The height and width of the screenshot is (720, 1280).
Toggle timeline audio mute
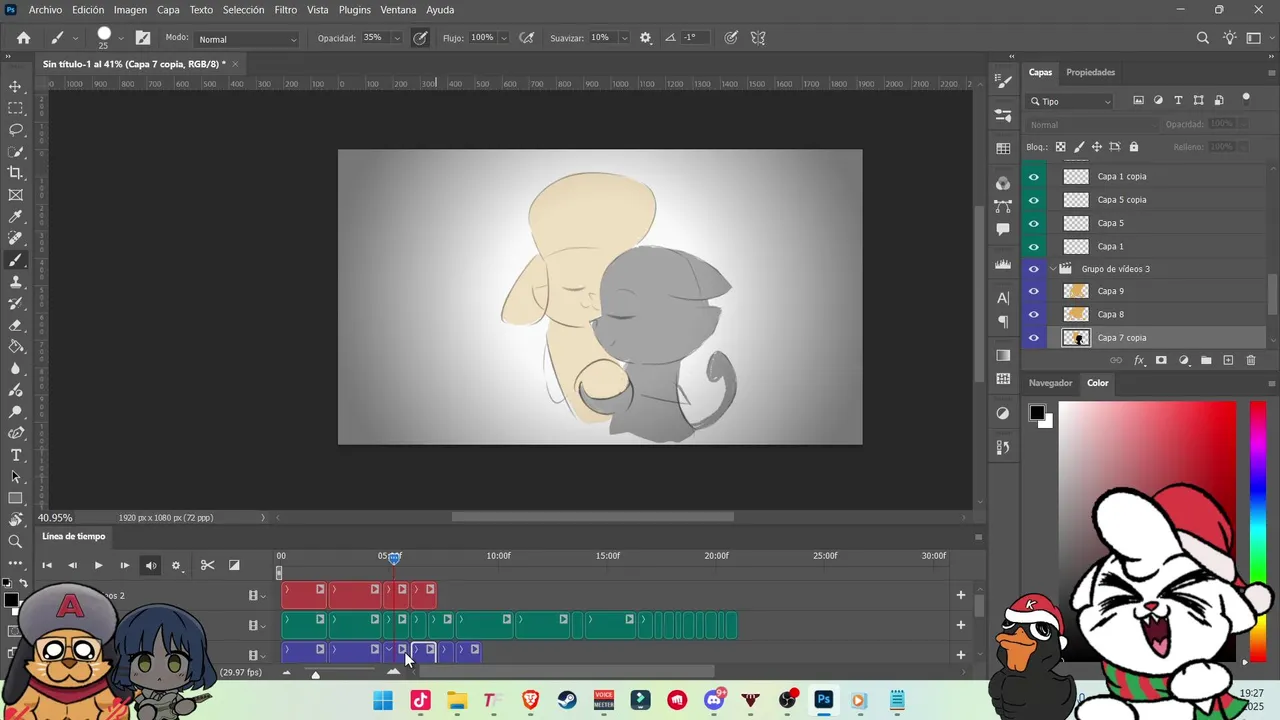pos(151,565)
